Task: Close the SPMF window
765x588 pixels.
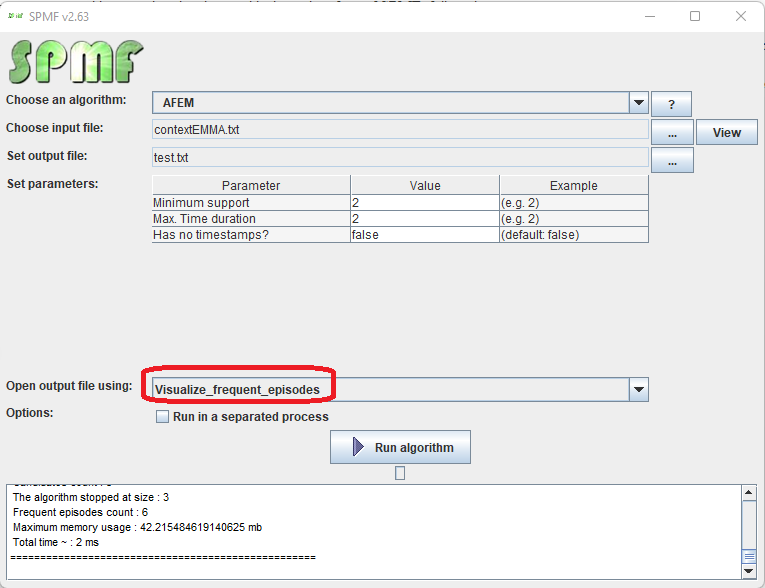Action: click(x=740, y=15)
